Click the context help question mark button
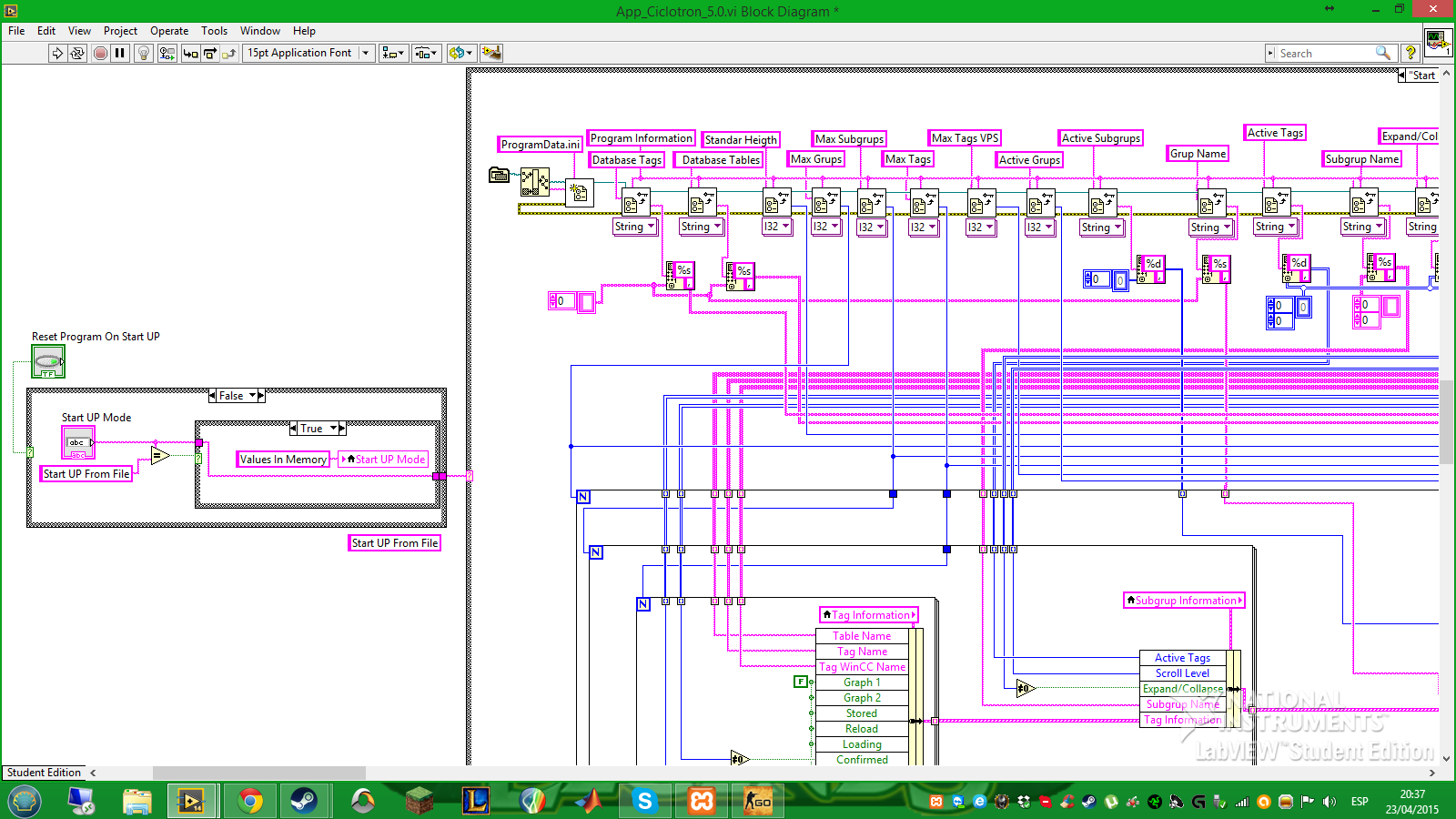 coord(1410,53)
